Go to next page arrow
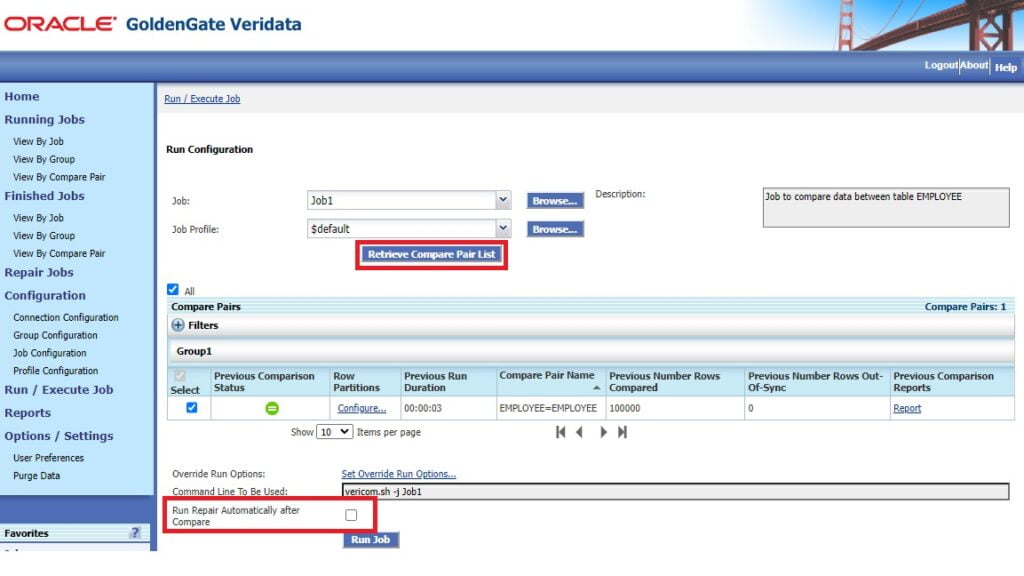 click(603, 432)
